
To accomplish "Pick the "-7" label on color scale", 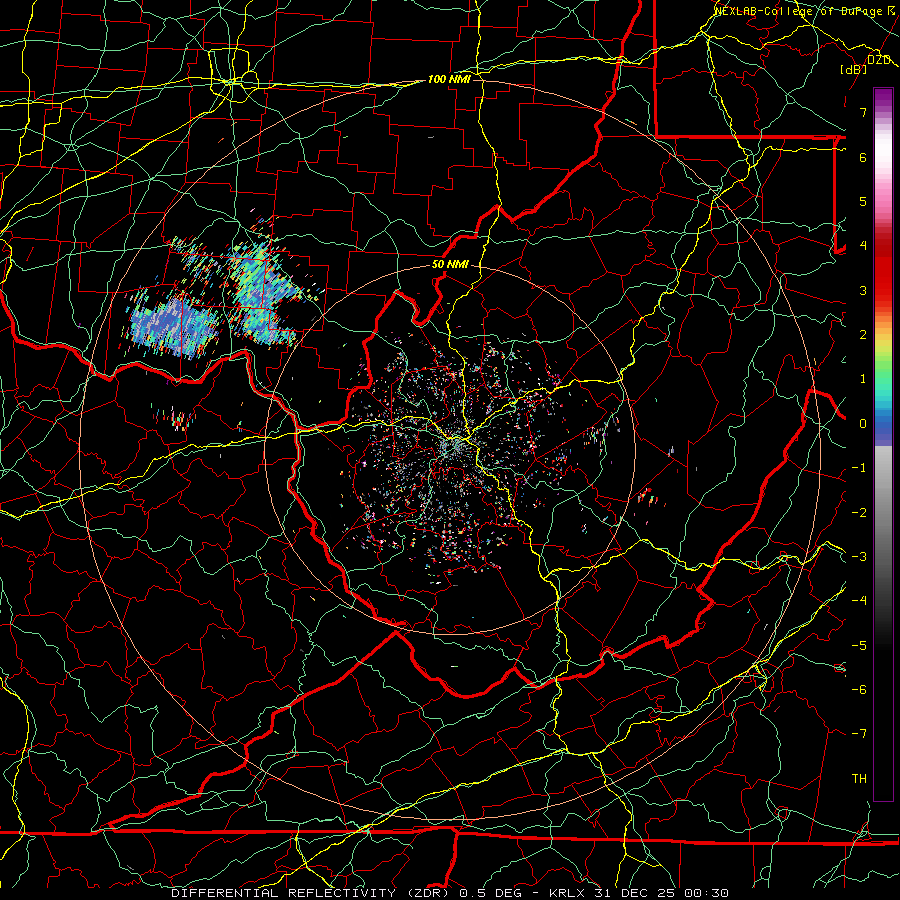I will pos(859,734).
